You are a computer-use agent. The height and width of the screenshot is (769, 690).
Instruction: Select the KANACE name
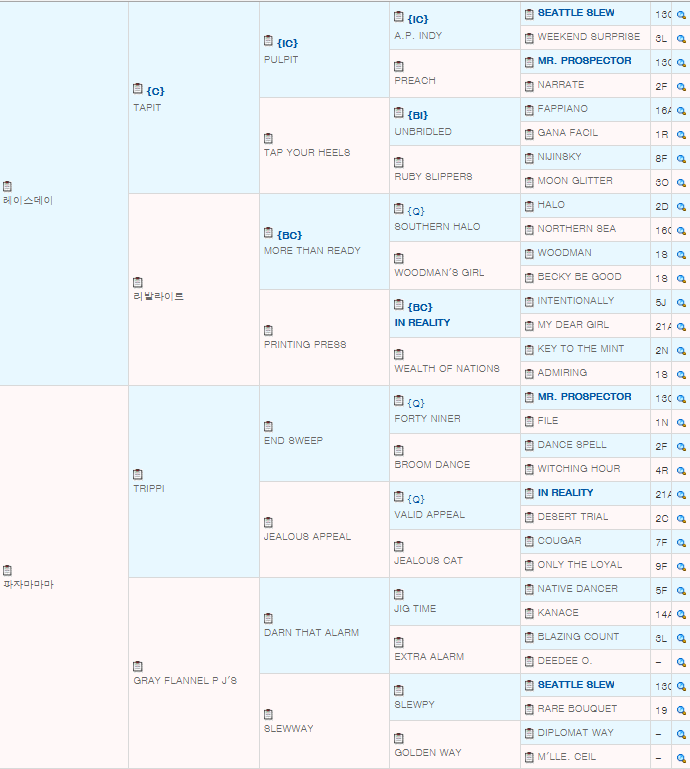pos(558,613)
